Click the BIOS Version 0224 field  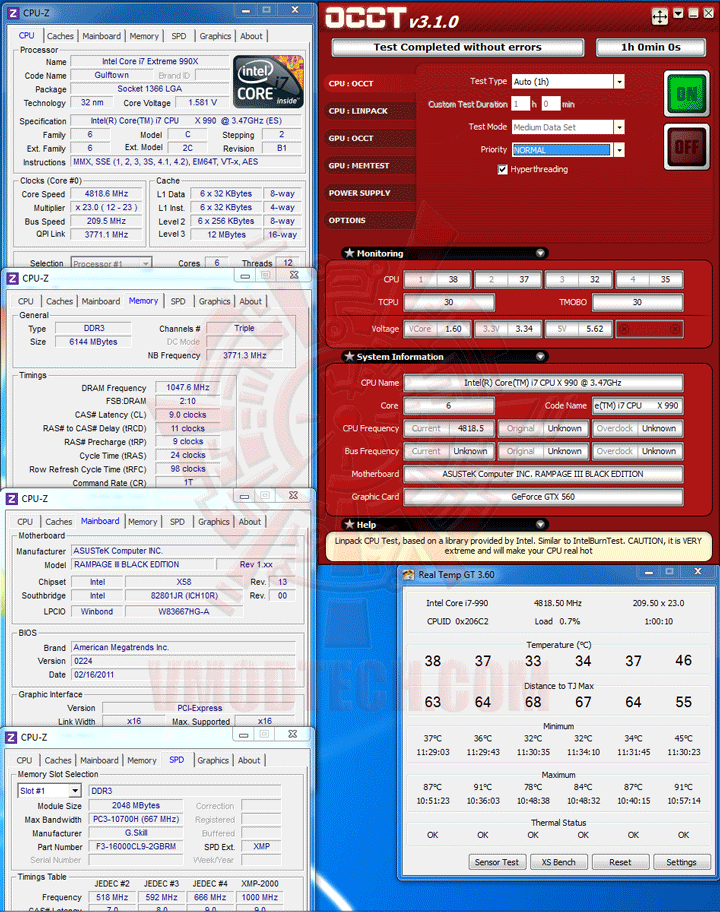click(183, 661)
